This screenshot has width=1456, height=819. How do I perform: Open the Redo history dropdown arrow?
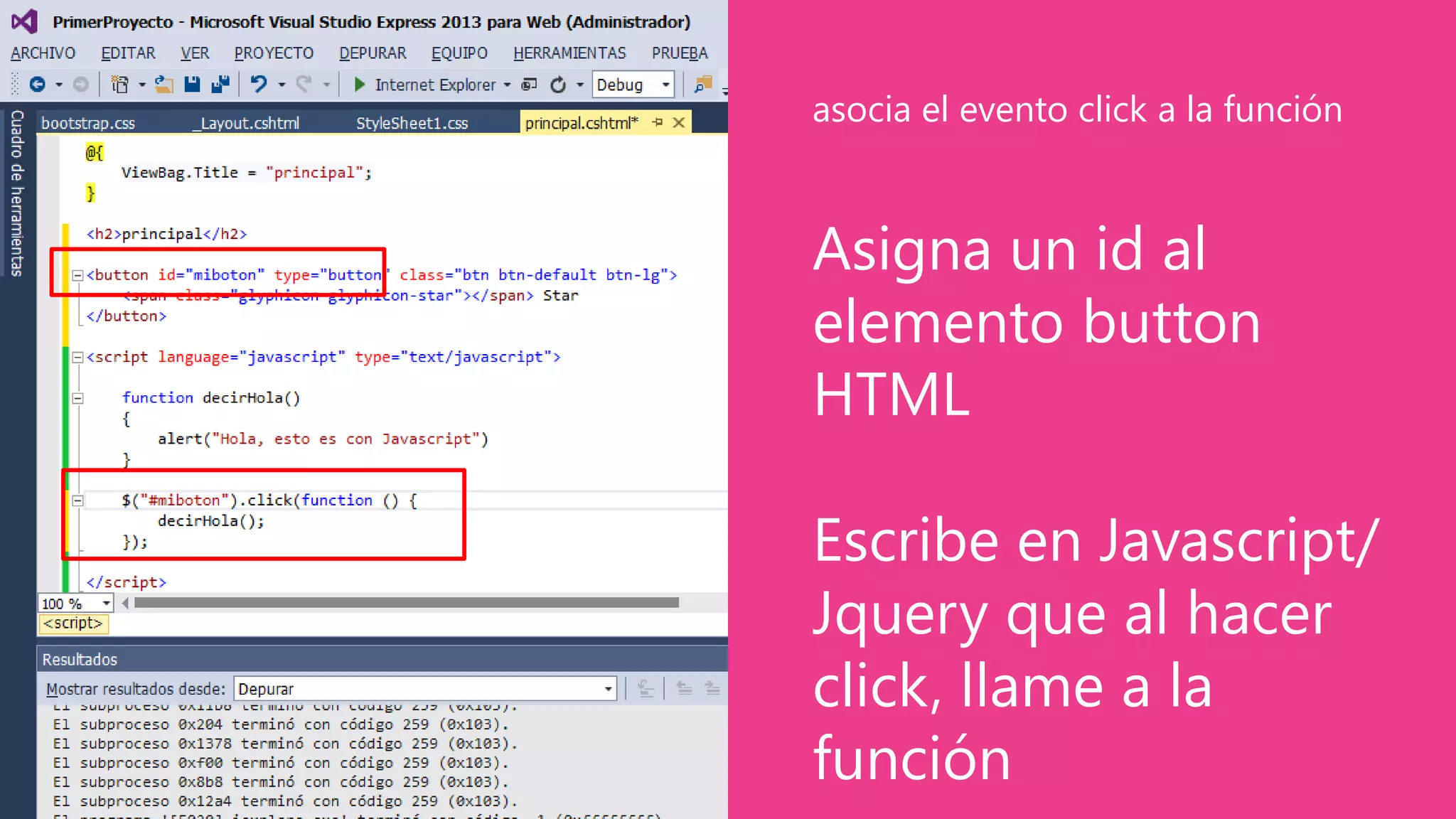326,85
